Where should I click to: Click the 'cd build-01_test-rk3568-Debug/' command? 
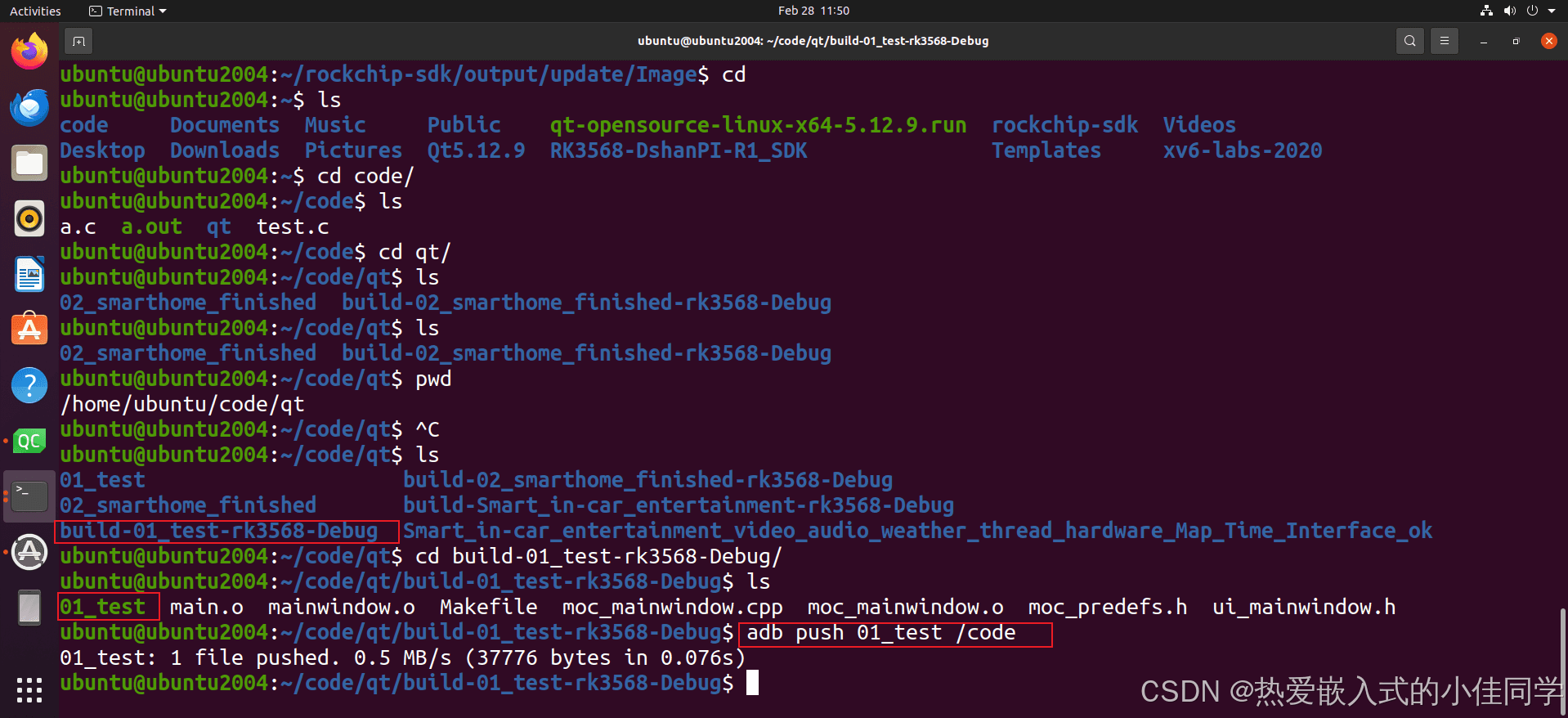(598, 556)
